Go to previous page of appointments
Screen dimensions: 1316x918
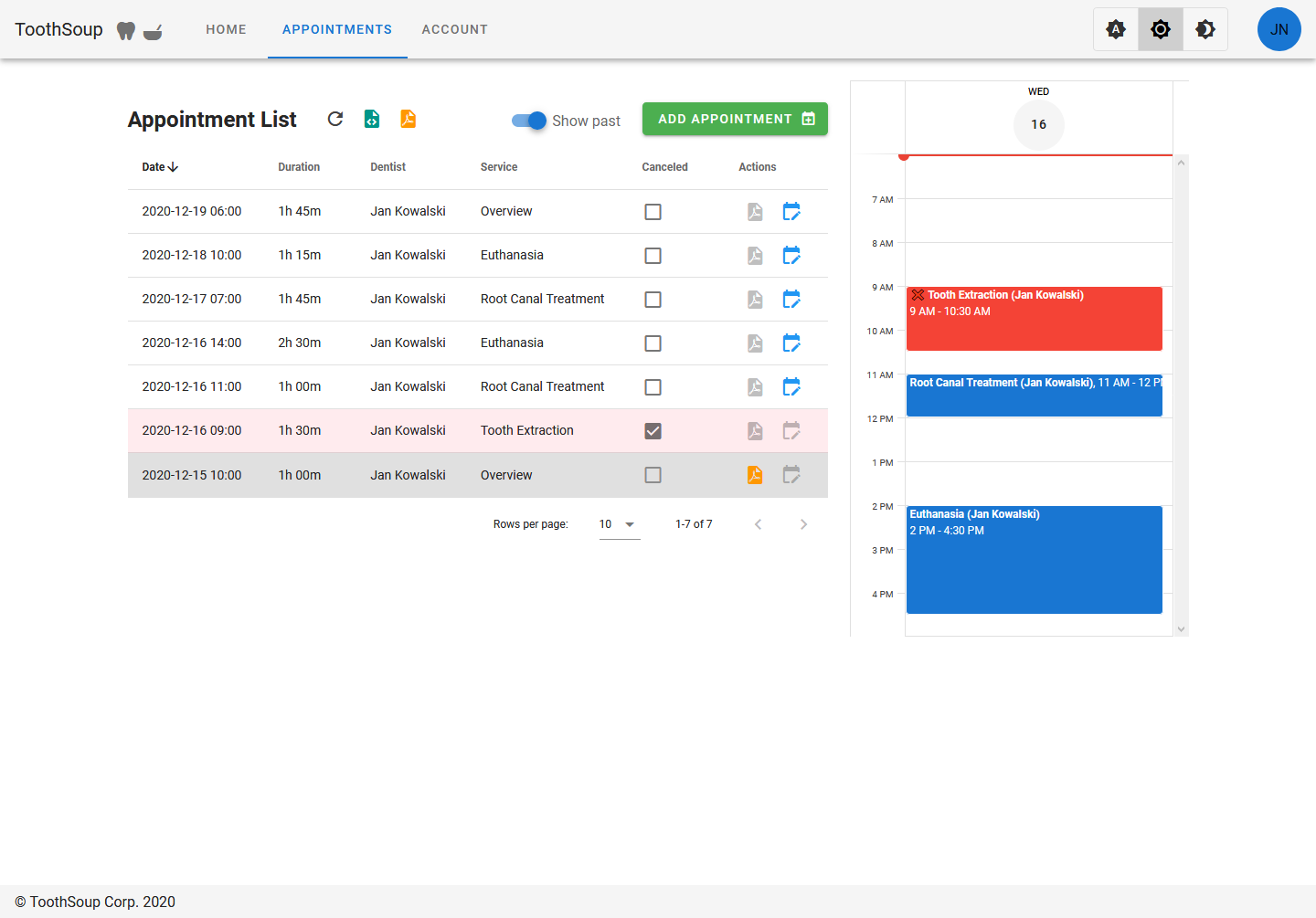[758, 524]
